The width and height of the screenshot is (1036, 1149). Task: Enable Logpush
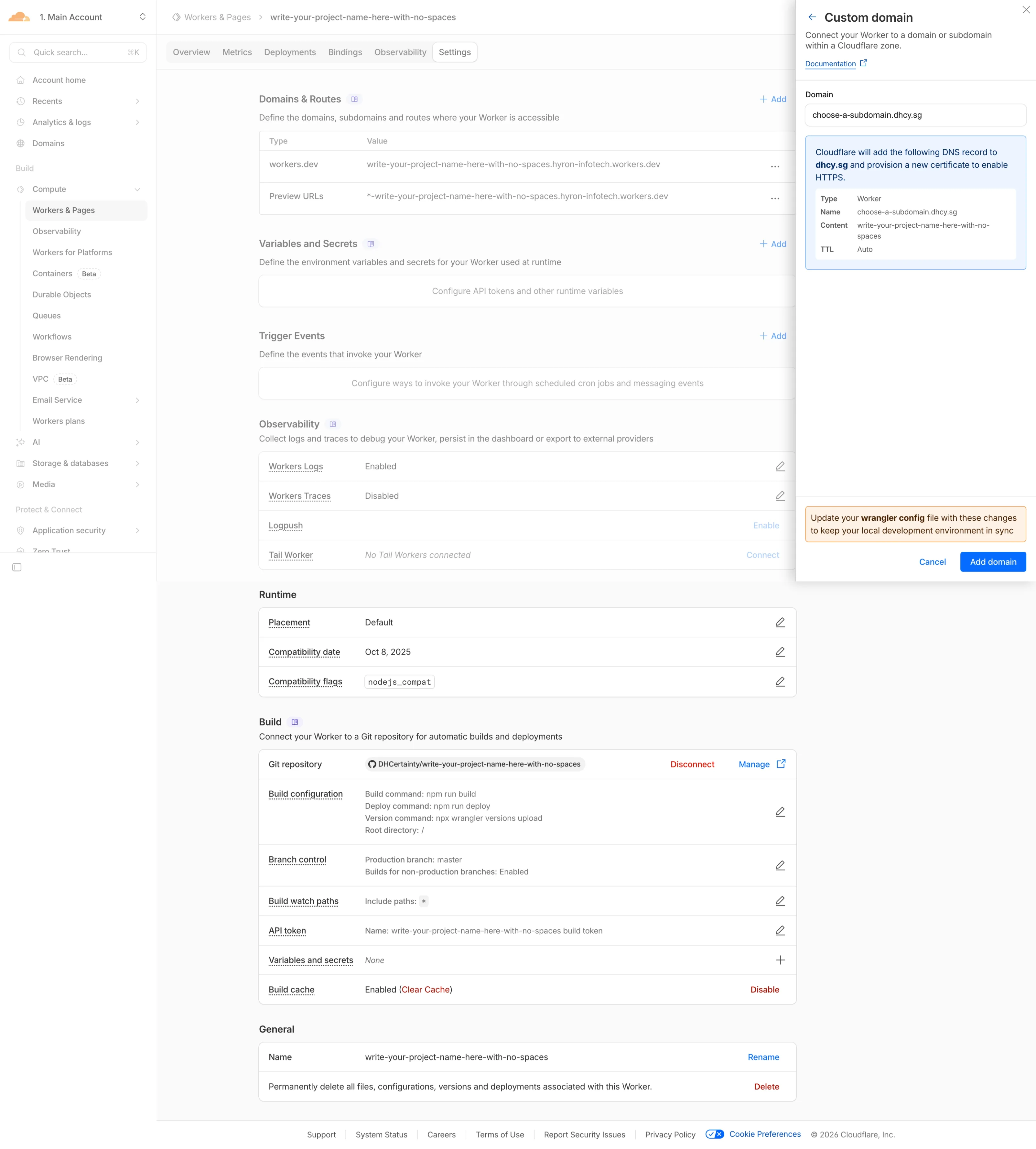(766, 526)
